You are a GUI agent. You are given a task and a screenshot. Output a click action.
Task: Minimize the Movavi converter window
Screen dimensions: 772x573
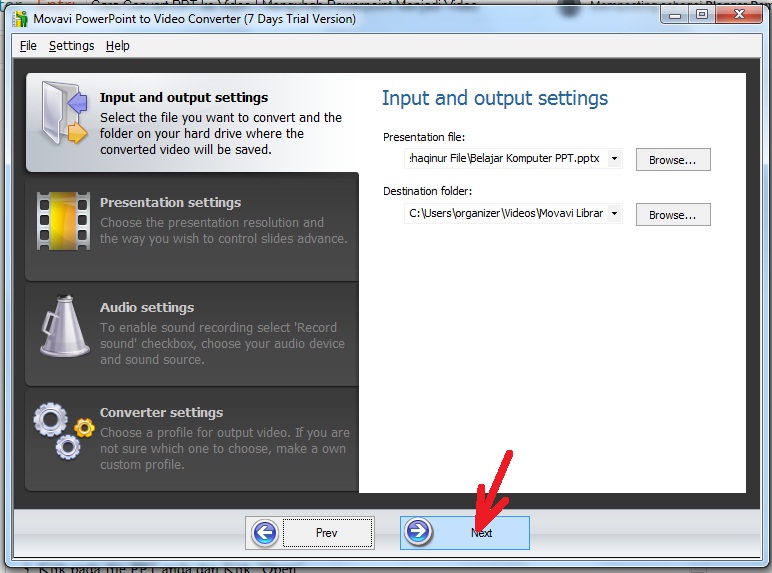click(x=675, y=15)
